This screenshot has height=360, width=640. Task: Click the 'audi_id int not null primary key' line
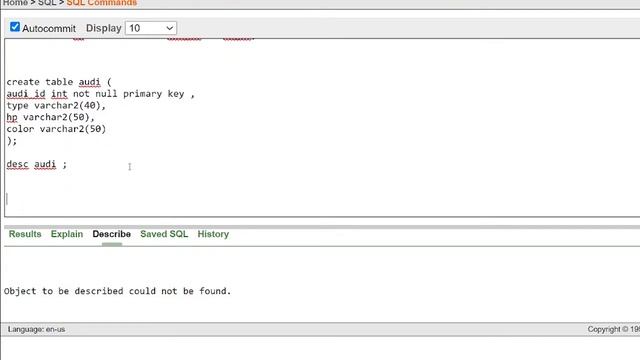tap(100, 94)
